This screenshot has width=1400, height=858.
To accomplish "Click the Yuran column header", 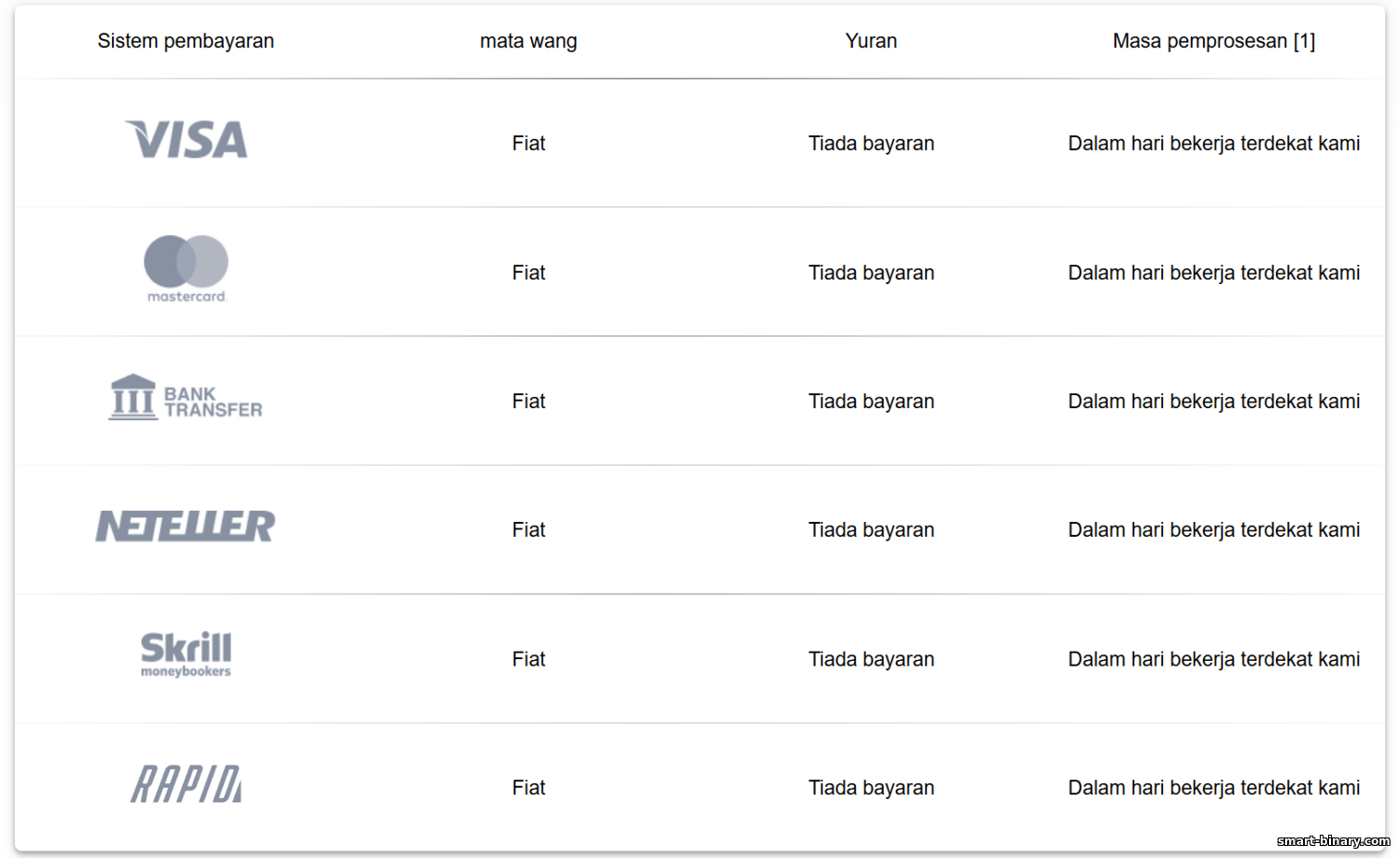I will click(x=871, y=41).
